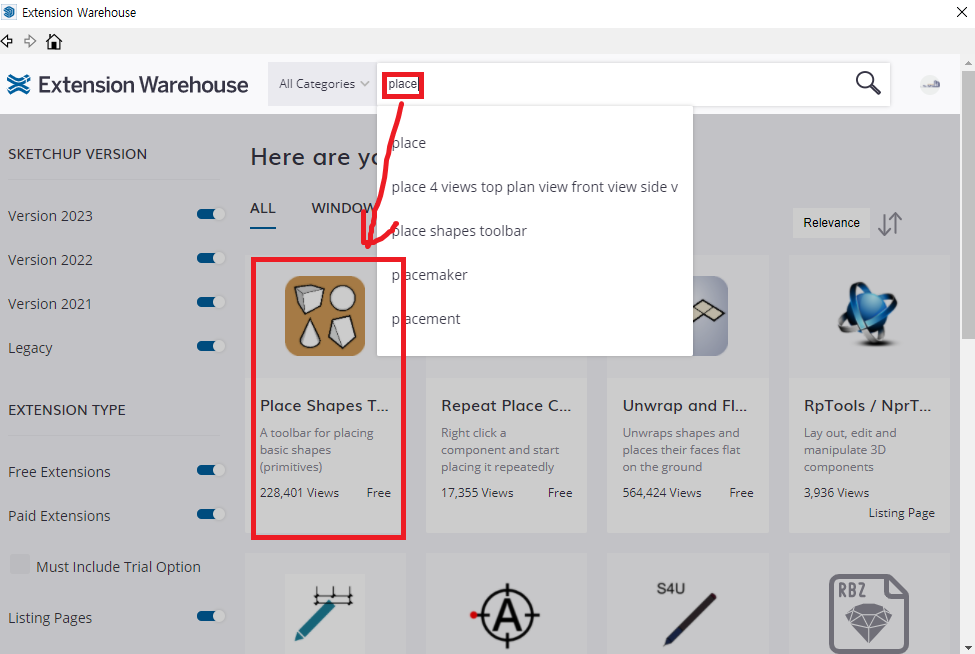Click scrollbar up arrow
The image size is (975, 654).
click(968, 63)
